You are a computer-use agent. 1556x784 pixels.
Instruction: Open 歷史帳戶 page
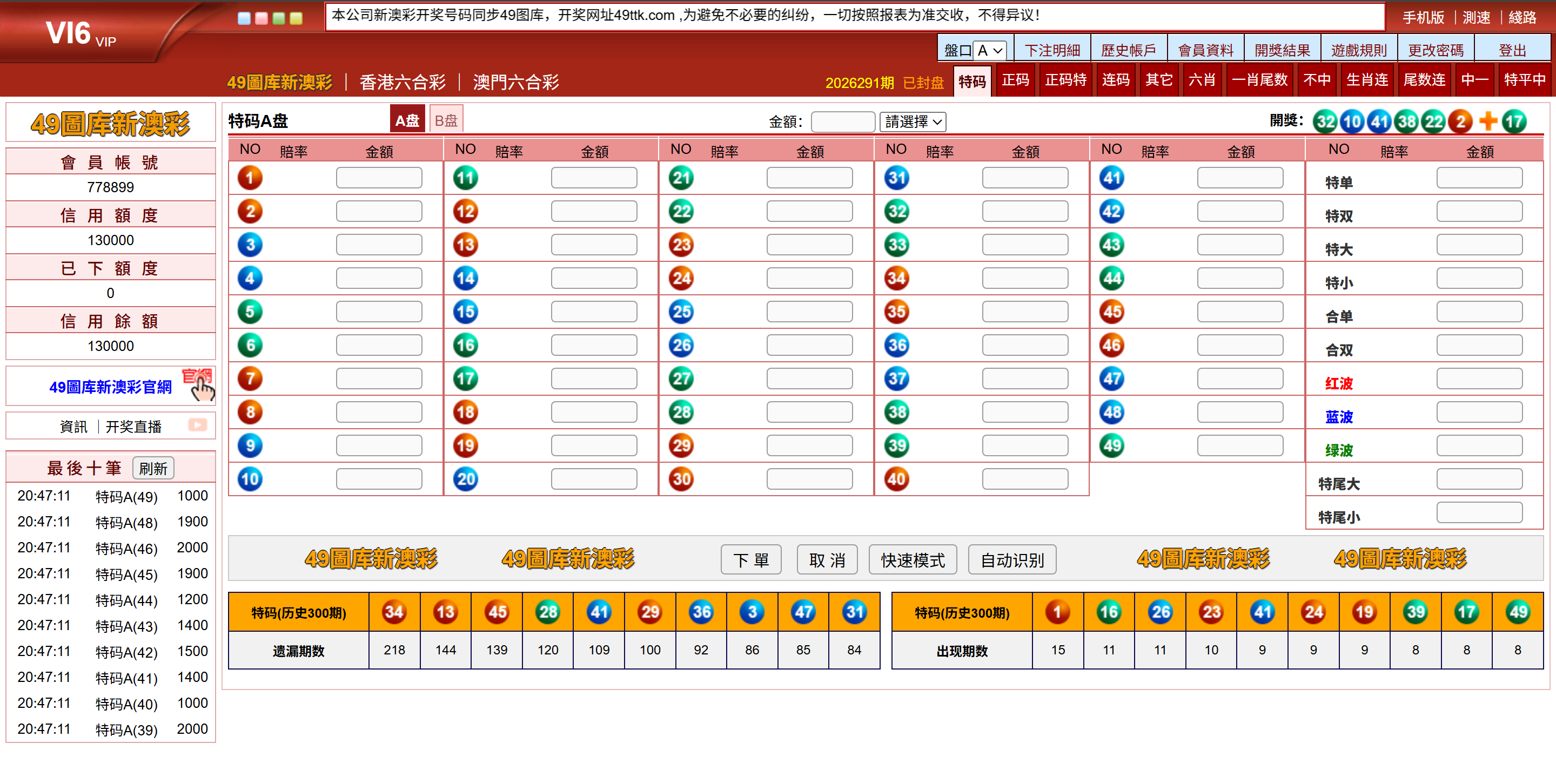point(1128,50)
